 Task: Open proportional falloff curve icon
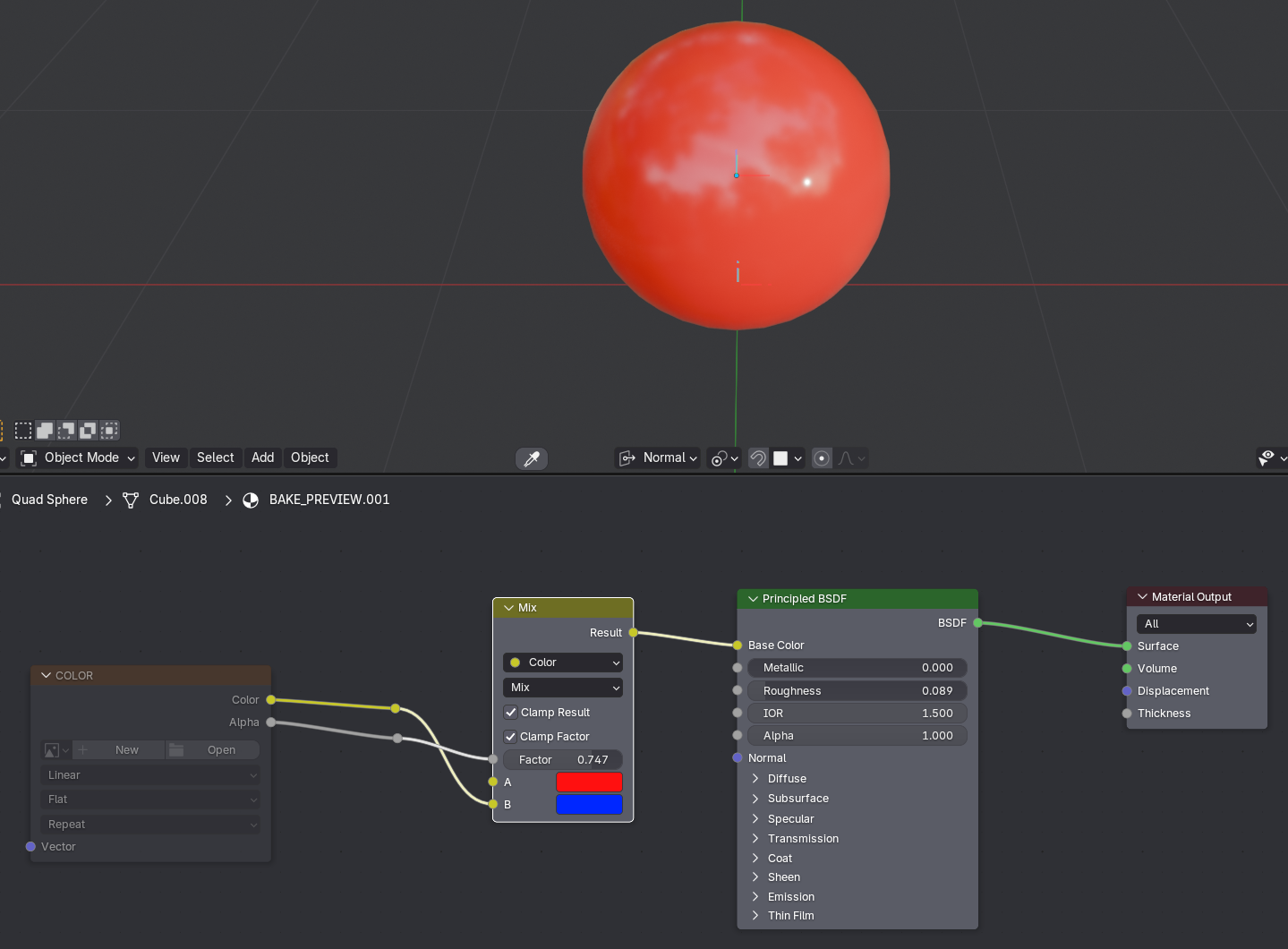tap(851, 458)
